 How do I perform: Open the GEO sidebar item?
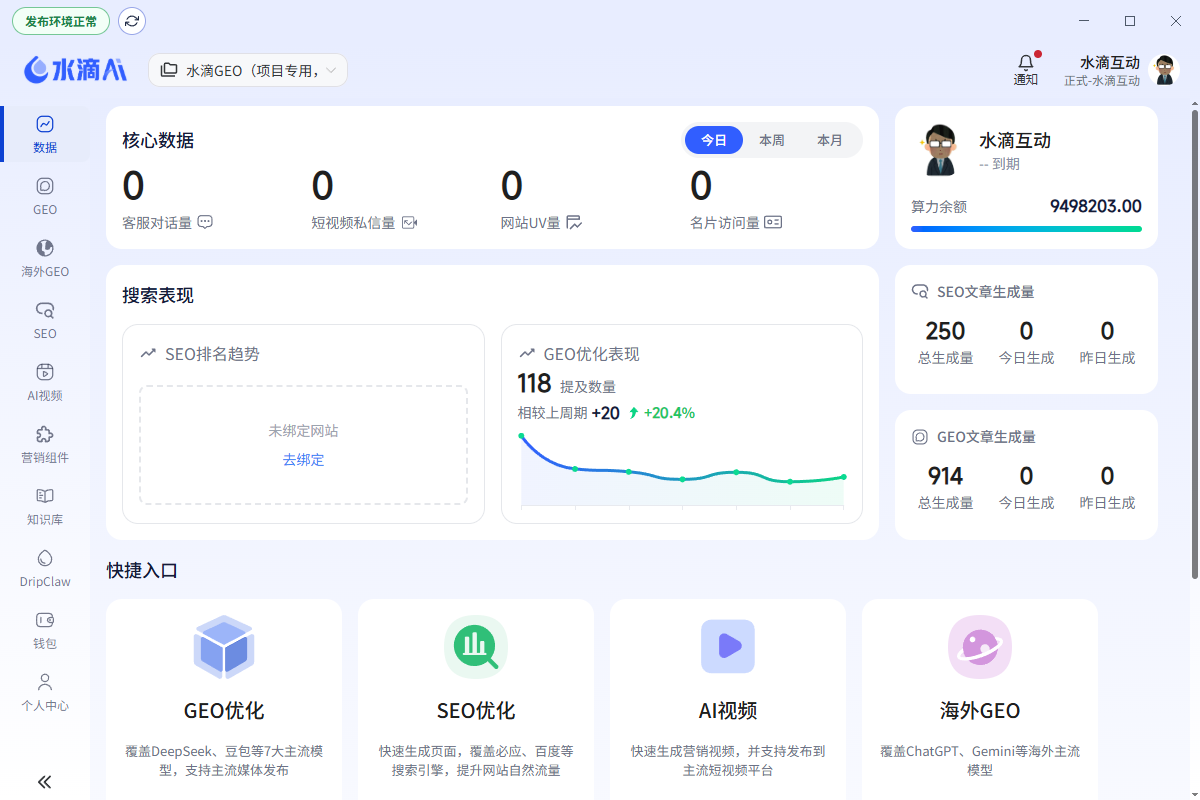point(45,196)
